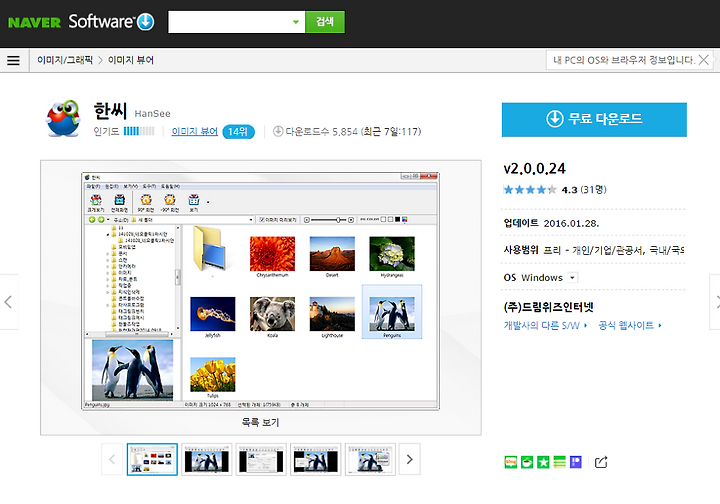720x504 pixels.
Task: Open address path dropdown in HanSee preview
Action: point(251,220)
